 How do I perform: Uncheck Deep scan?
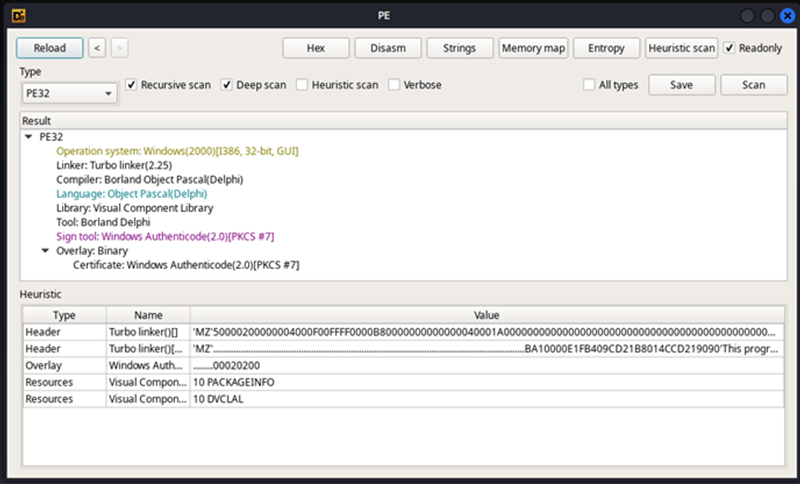227,85
